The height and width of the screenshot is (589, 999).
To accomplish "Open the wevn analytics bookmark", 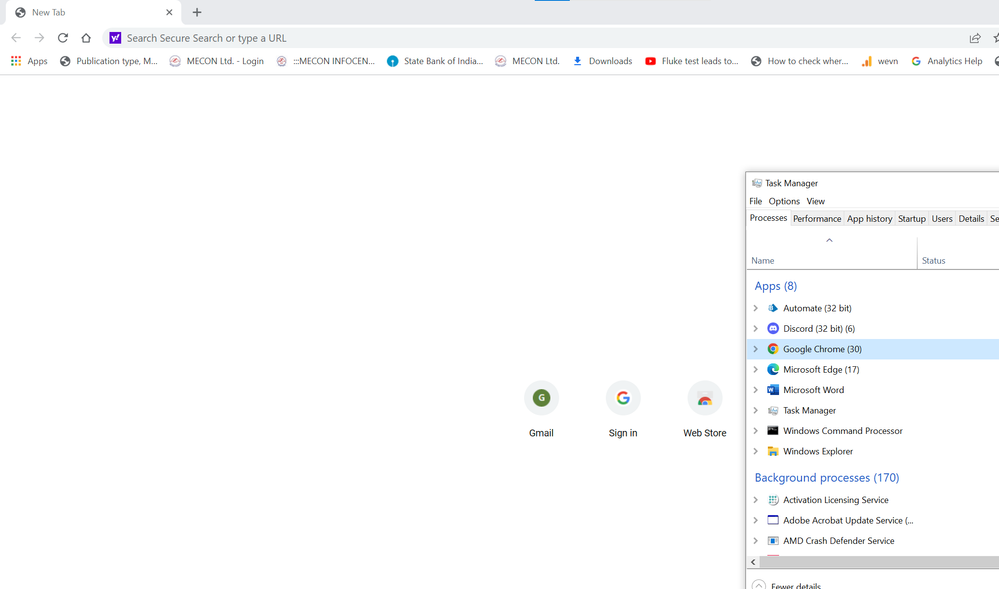I will point(879,61).
